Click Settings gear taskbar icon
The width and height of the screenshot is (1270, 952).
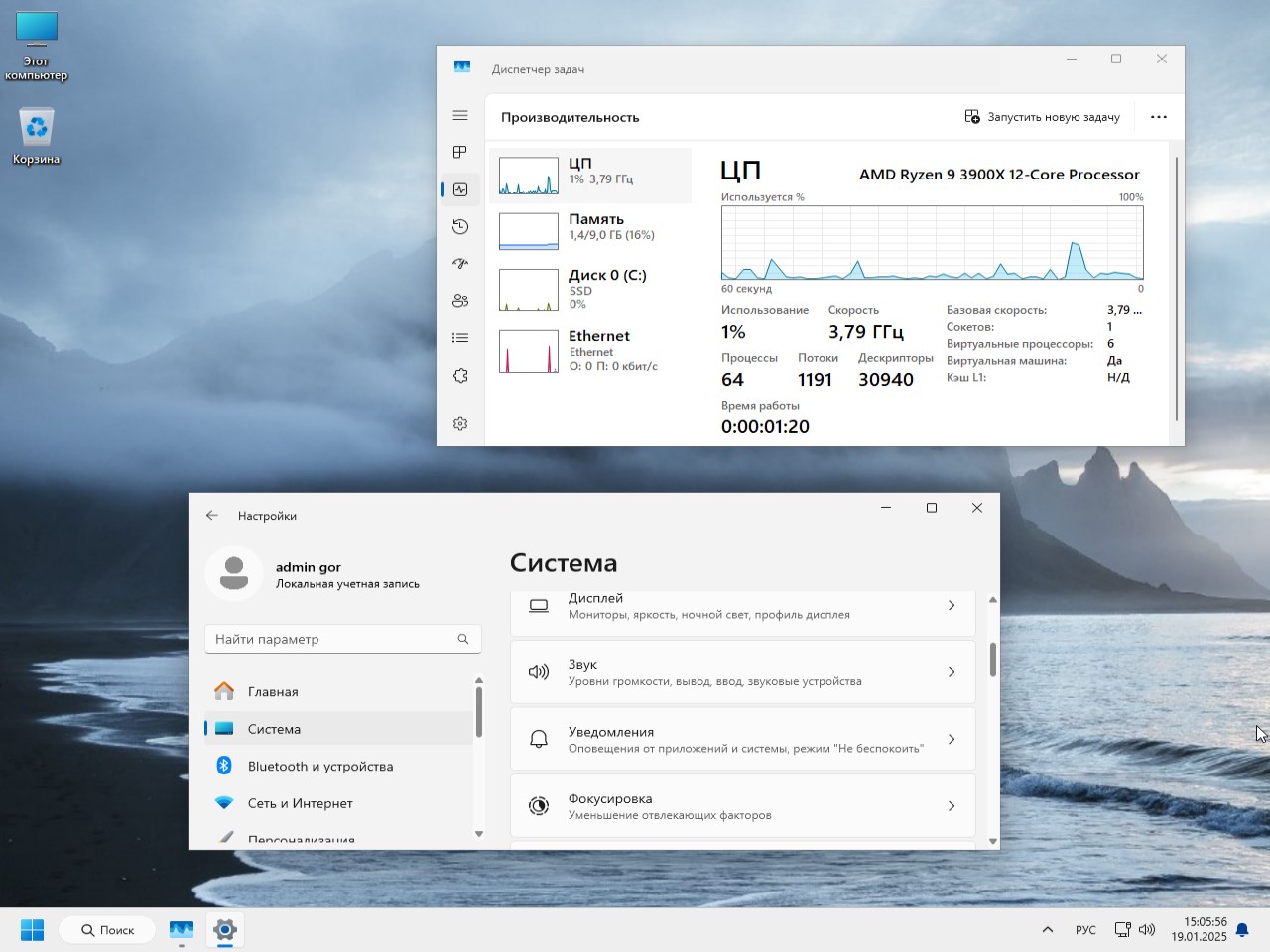pos(225,930)
